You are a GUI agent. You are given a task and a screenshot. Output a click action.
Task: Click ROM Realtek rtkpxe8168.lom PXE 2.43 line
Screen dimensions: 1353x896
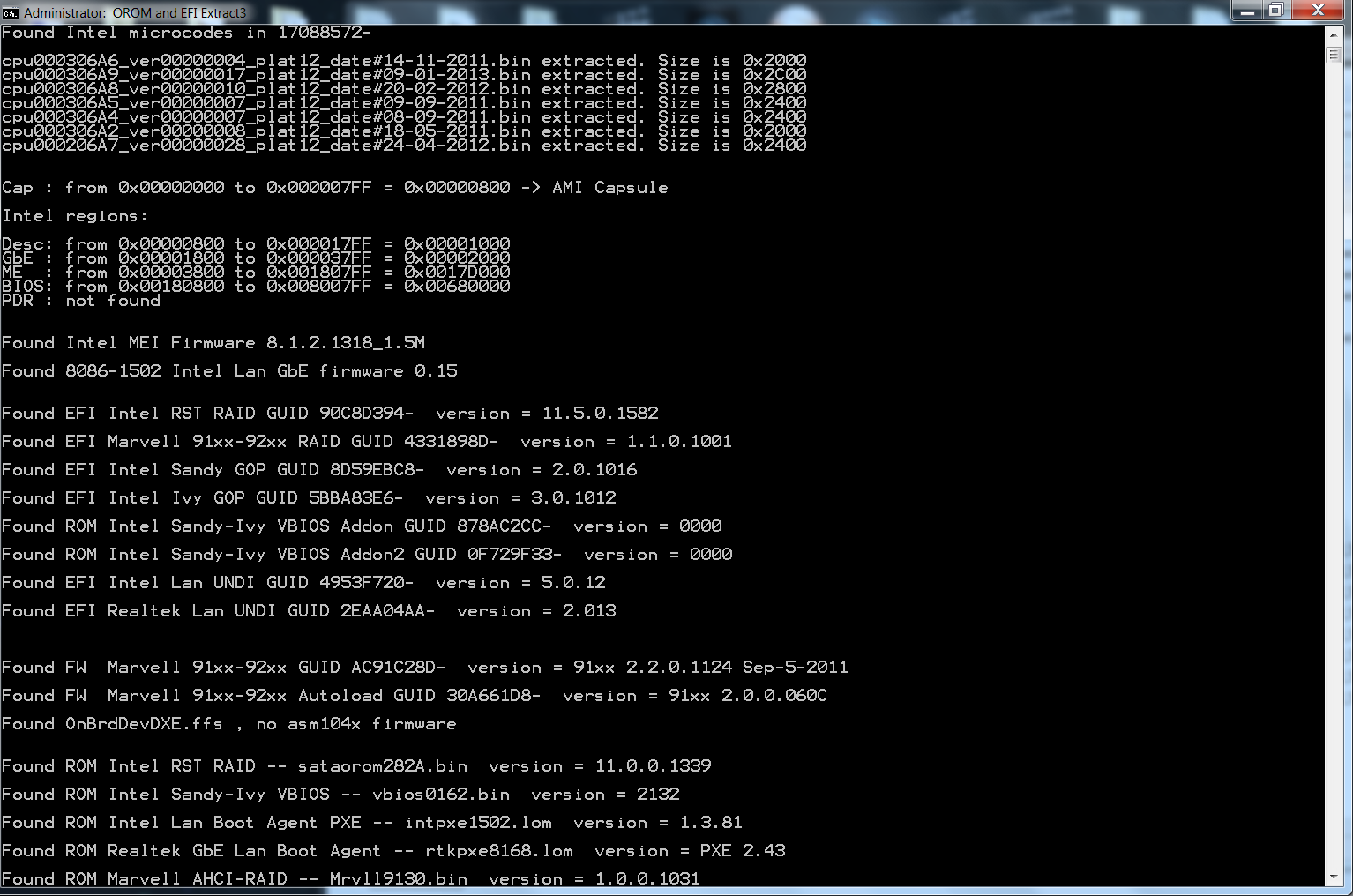pos(393,851)
